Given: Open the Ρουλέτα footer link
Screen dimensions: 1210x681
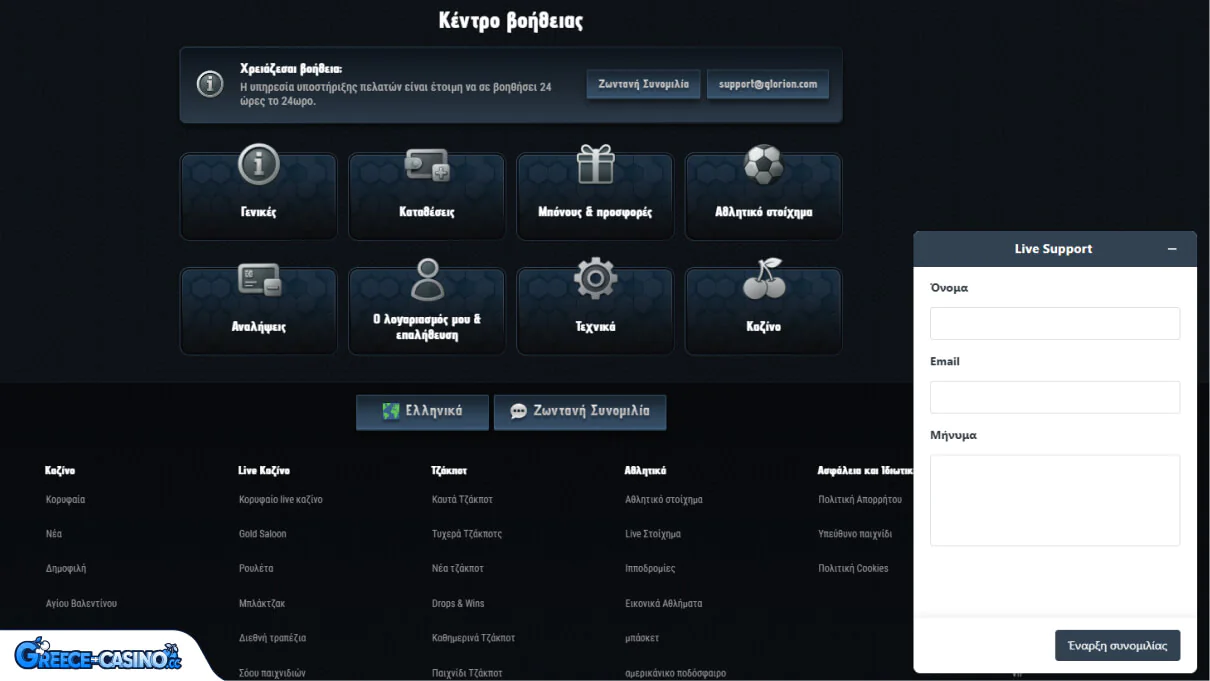Looking at the screenshot, I should coord(256,568).
